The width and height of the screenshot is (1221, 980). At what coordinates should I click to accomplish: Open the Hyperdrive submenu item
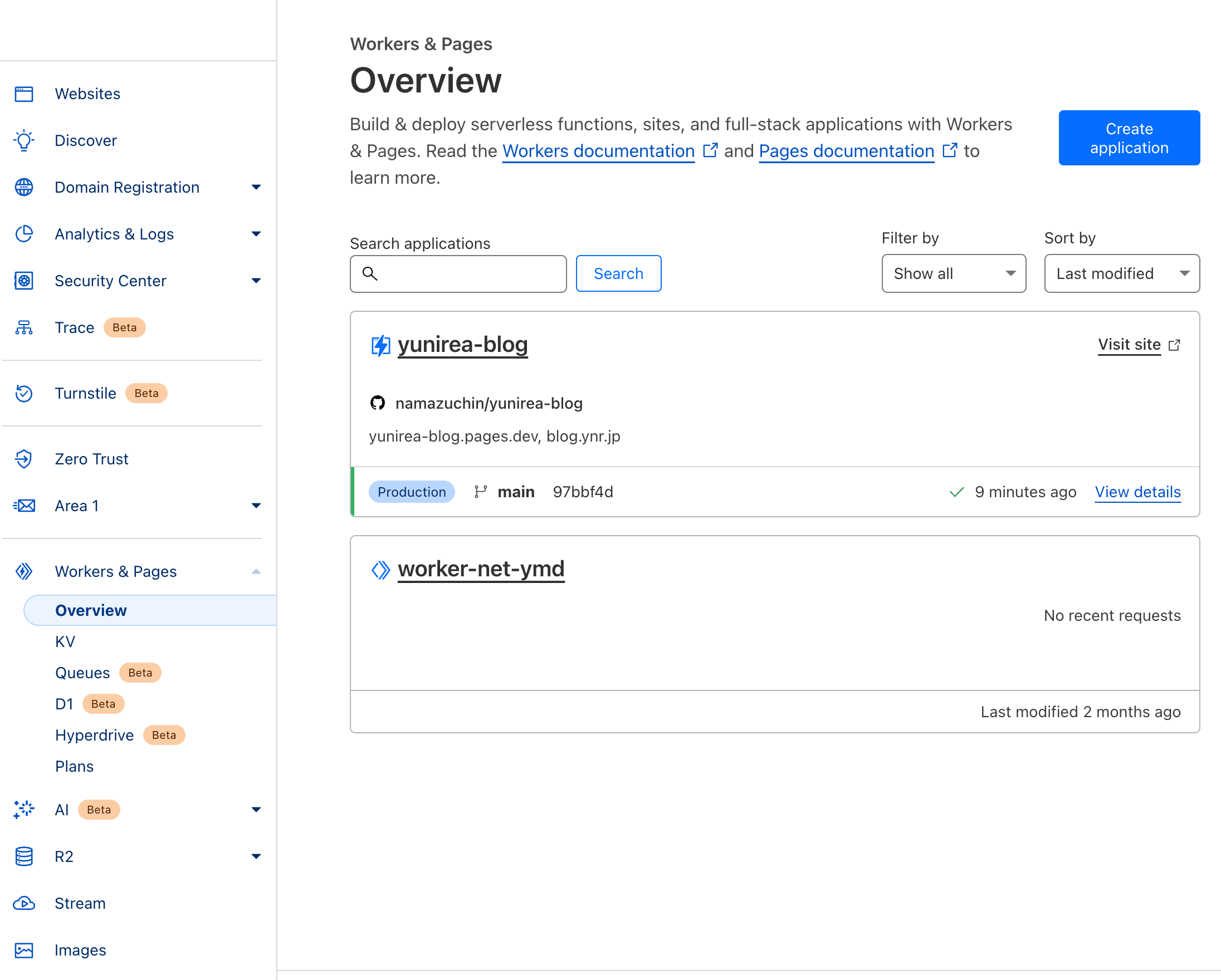[95, 736]
